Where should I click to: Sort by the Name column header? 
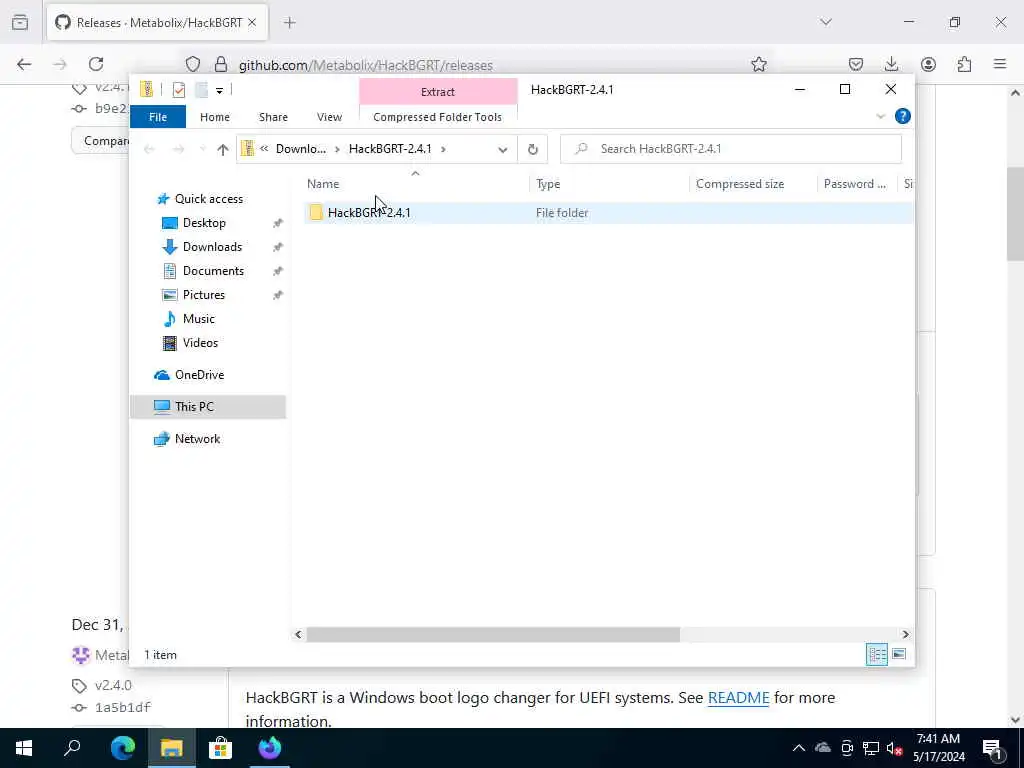pyautogui.click(x=323, y=184)
